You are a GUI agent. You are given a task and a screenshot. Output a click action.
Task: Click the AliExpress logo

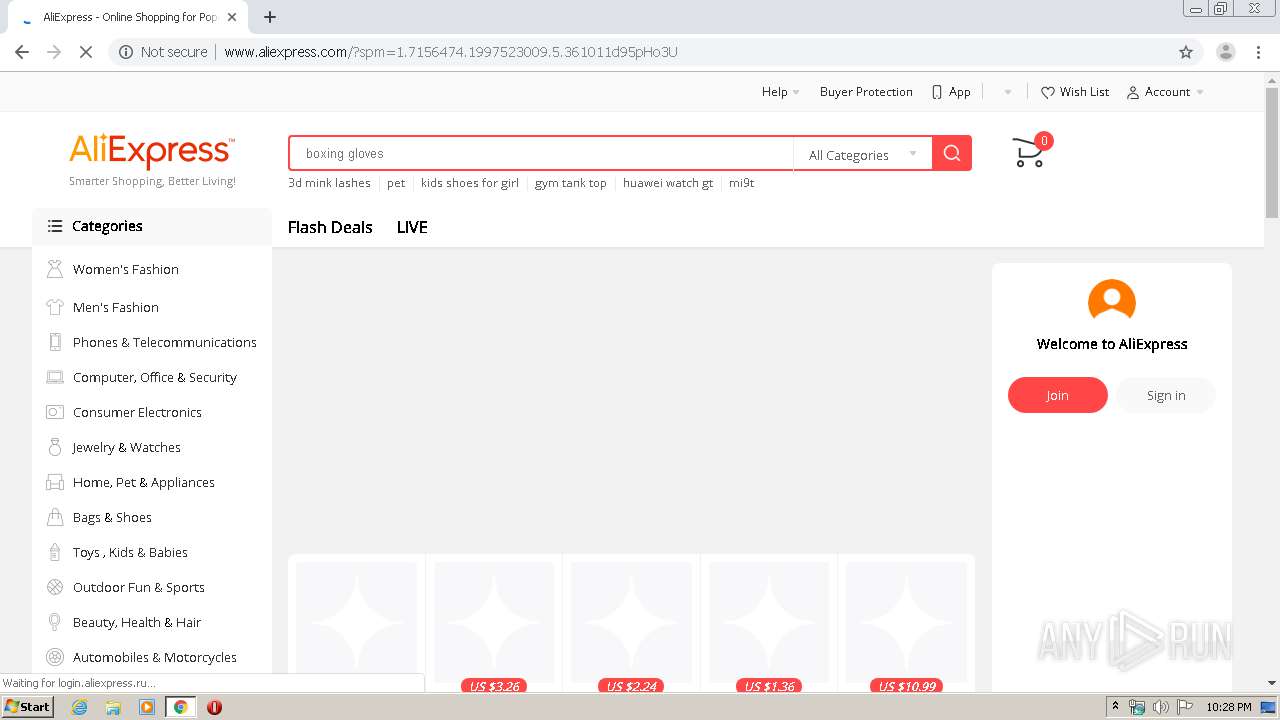point(152,152)
